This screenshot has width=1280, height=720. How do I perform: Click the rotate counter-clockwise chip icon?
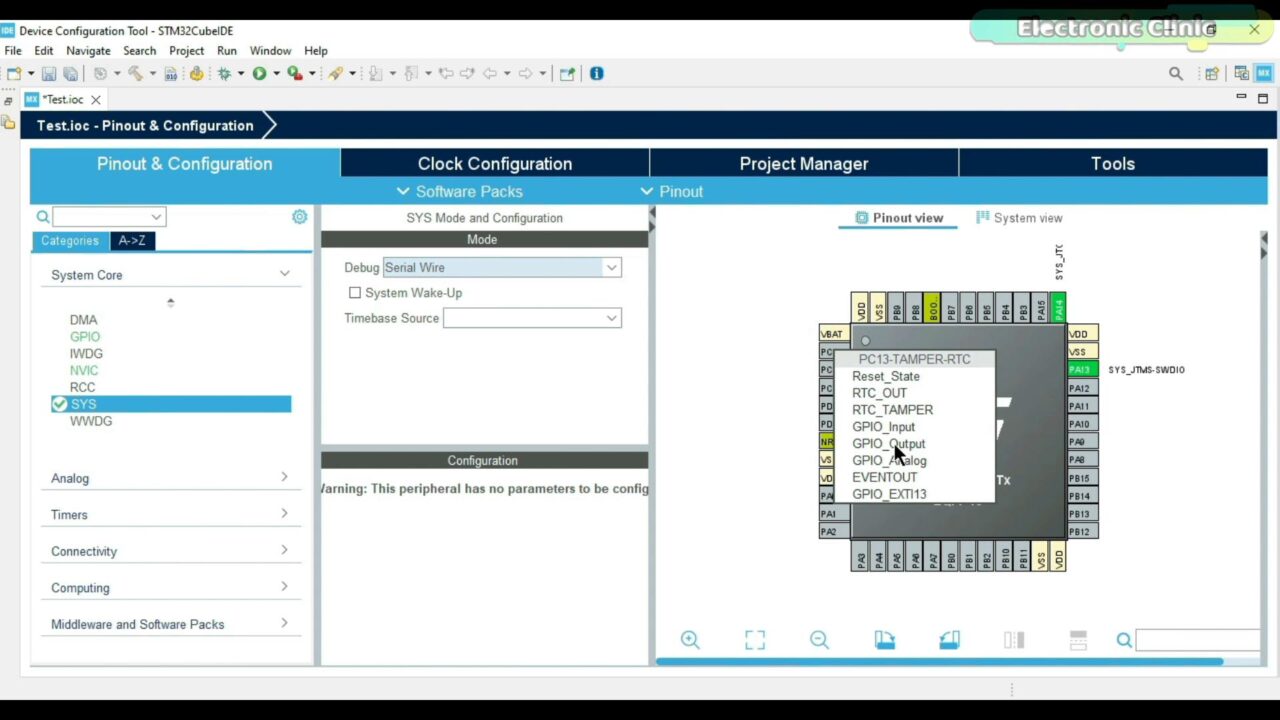950,640
